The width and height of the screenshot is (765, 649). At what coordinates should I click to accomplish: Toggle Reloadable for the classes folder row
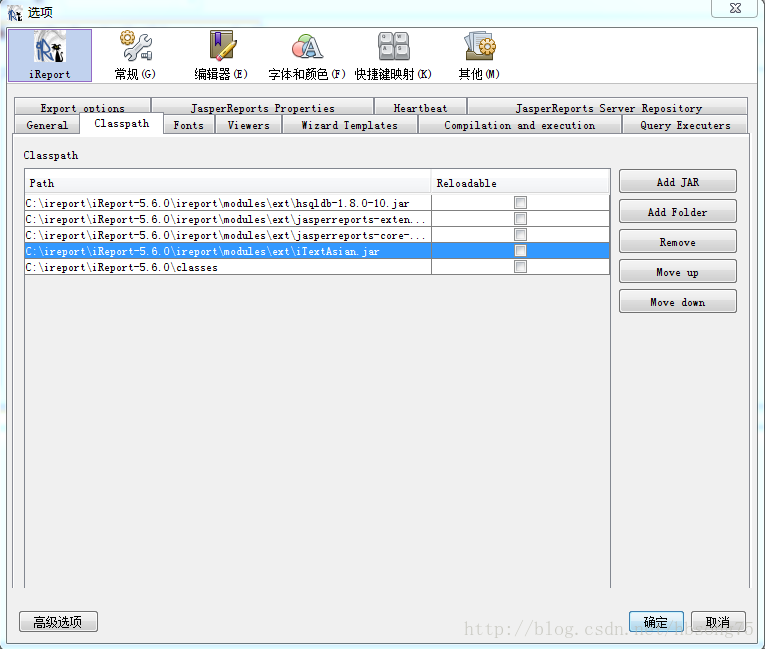click(x=520, y=267)
